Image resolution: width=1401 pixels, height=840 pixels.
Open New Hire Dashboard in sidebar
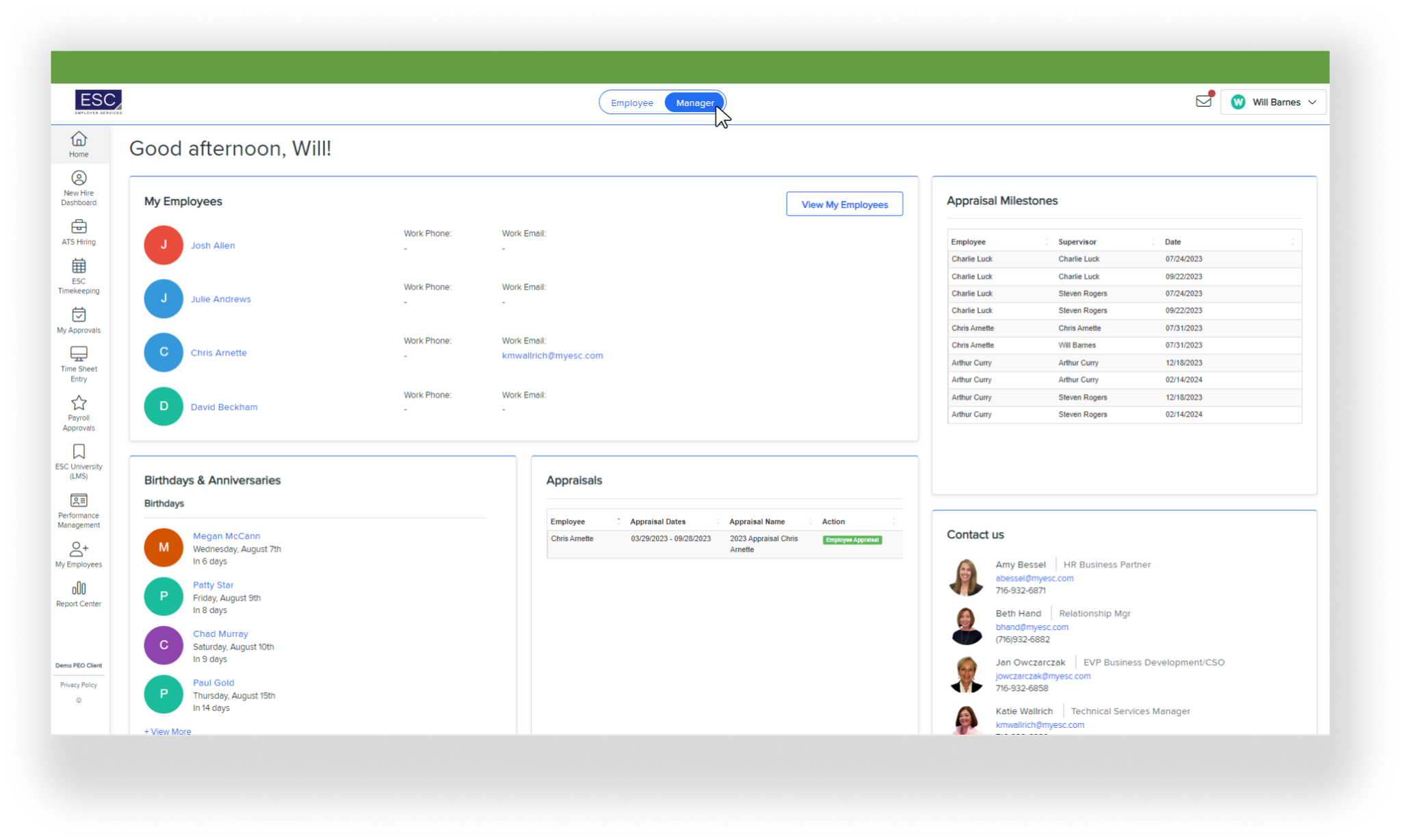(x=79, y=189)
